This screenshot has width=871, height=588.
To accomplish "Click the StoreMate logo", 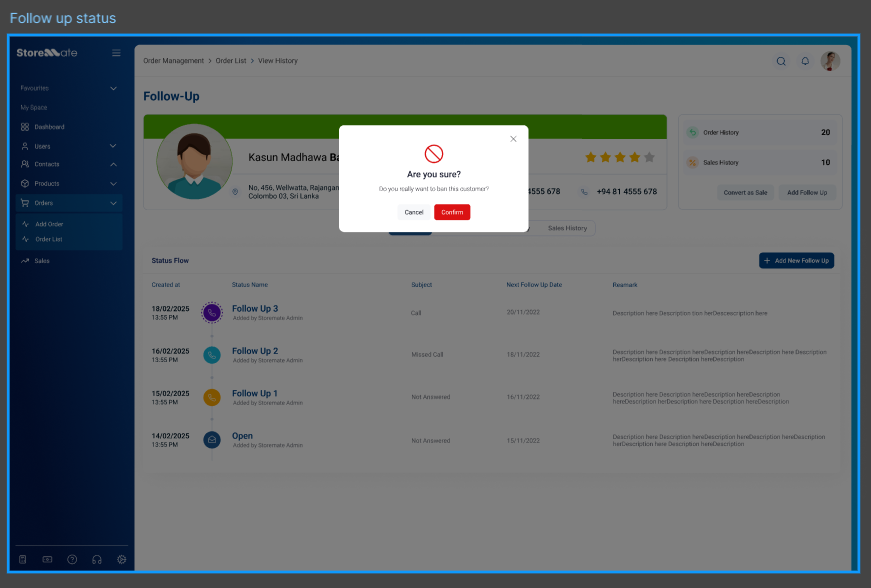I will coord(47,53).
